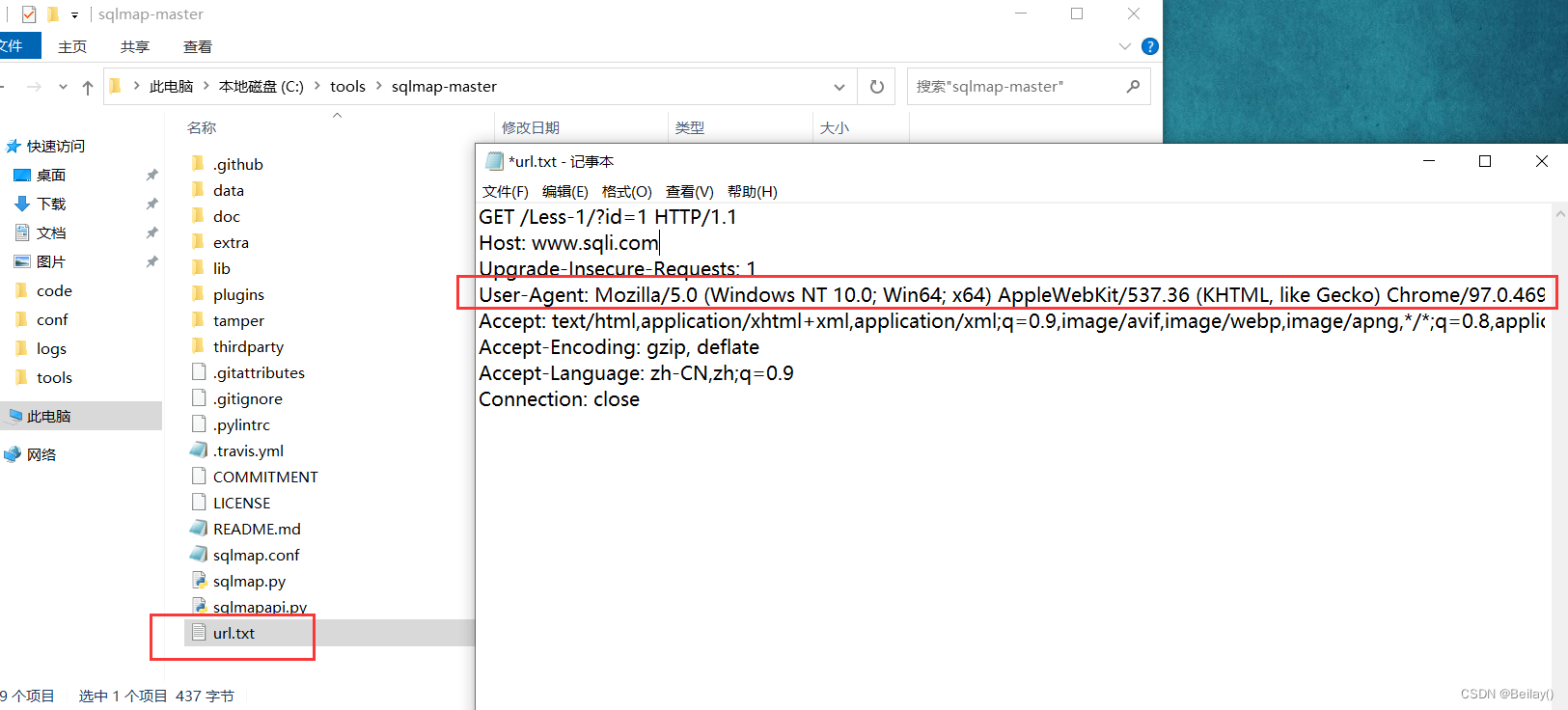Click the url.txt text file icon
Image resolution: width=1568 pixels, height=710 pixels.
[x=199, y=632]
